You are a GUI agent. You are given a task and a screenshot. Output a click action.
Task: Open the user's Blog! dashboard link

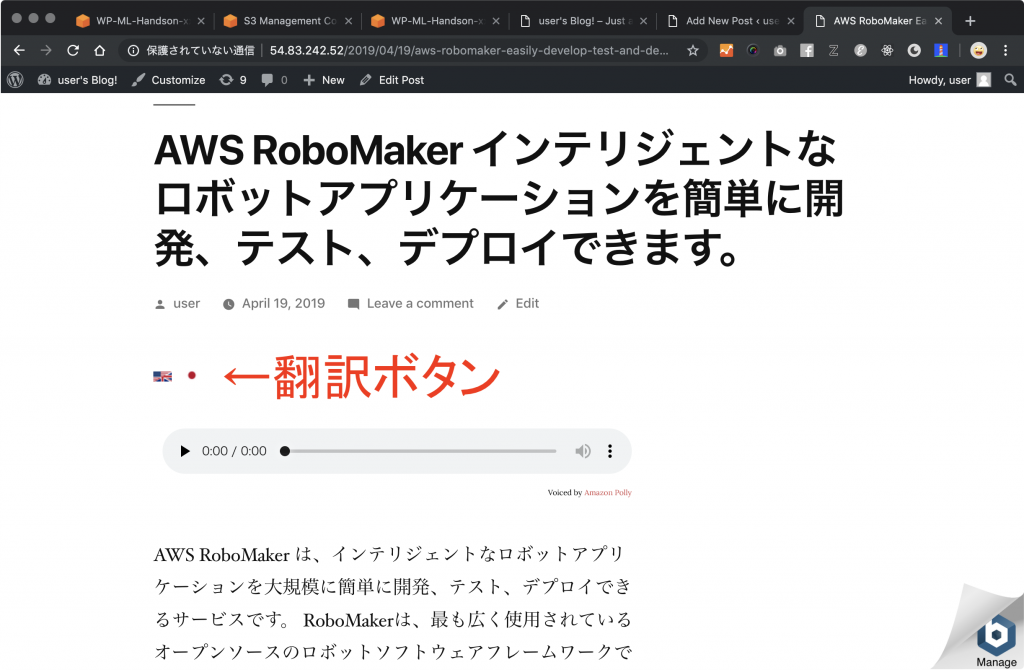77,80
